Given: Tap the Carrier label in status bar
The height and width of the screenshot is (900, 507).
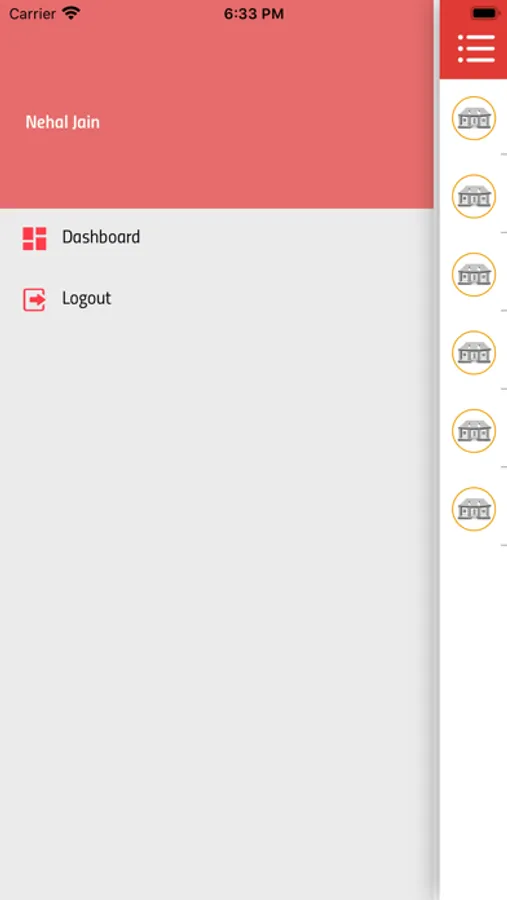Looking at the screenshot, I should (x=32, y=14).
